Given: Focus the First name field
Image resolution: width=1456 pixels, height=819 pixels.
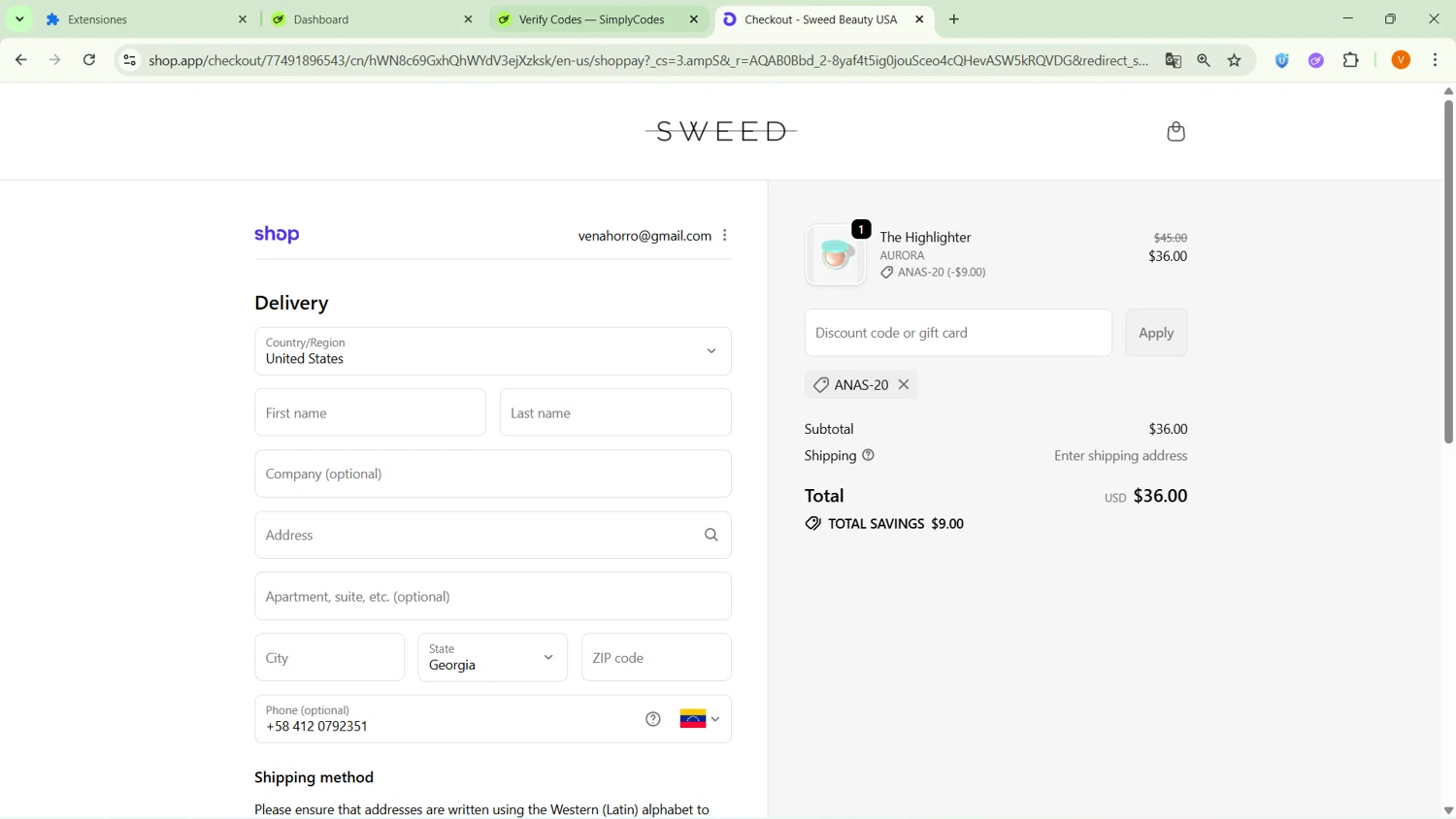Looking at the screenshot, I should 370,412.
